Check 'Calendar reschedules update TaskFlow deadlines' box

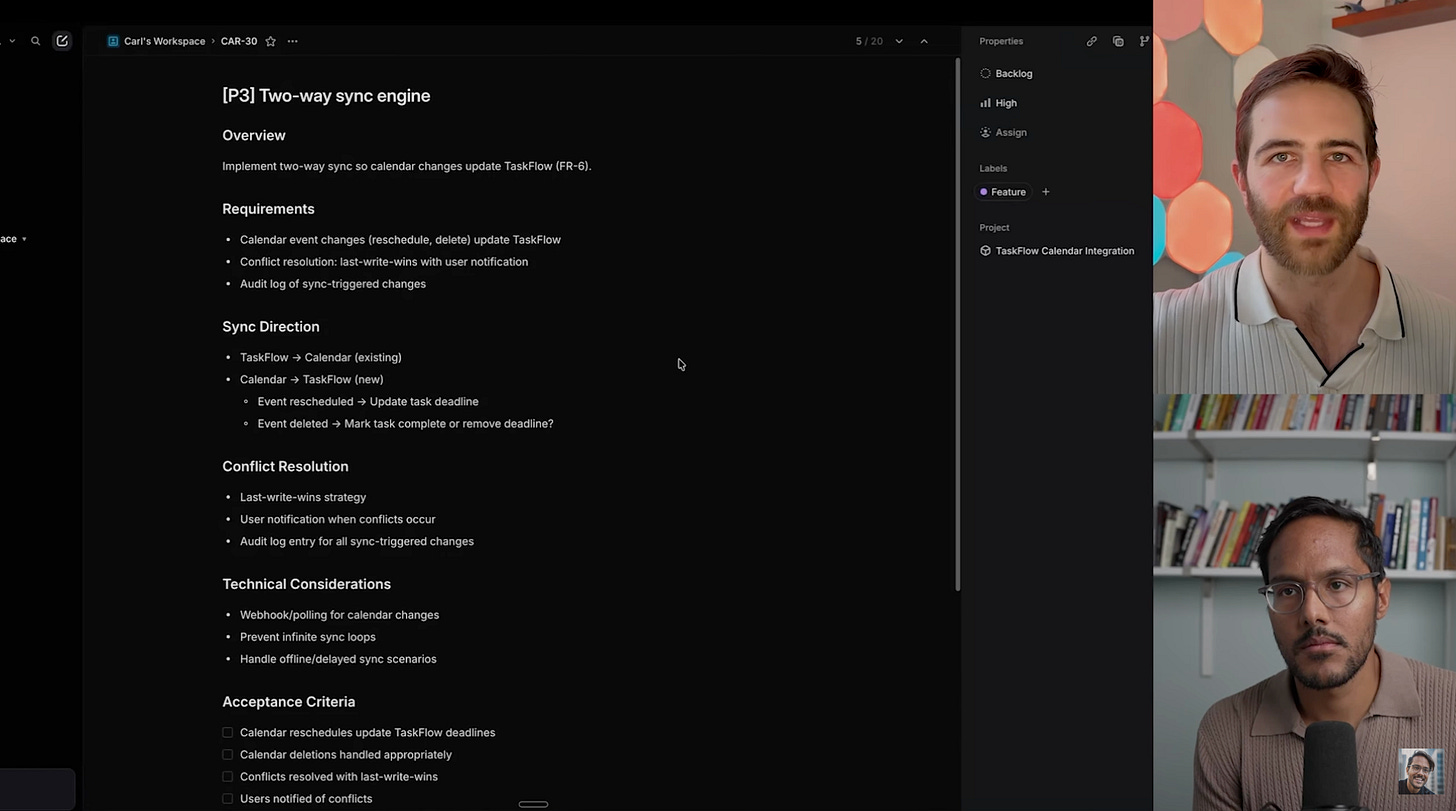pos(228,733)
